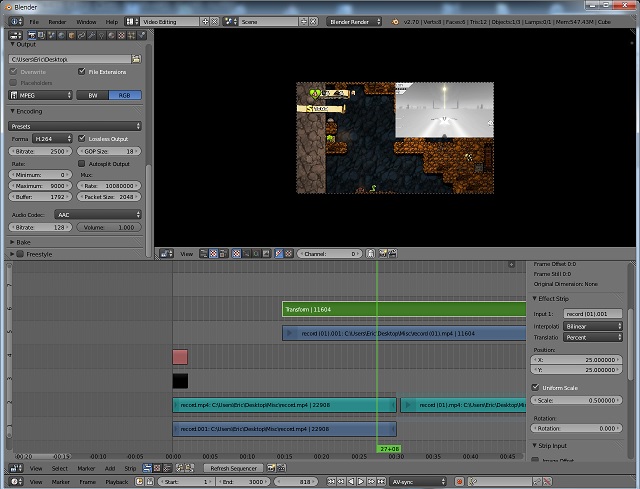This screenshot has width=640, height=489.
Task: Select the green Transform effect strip
Action: 404,309
